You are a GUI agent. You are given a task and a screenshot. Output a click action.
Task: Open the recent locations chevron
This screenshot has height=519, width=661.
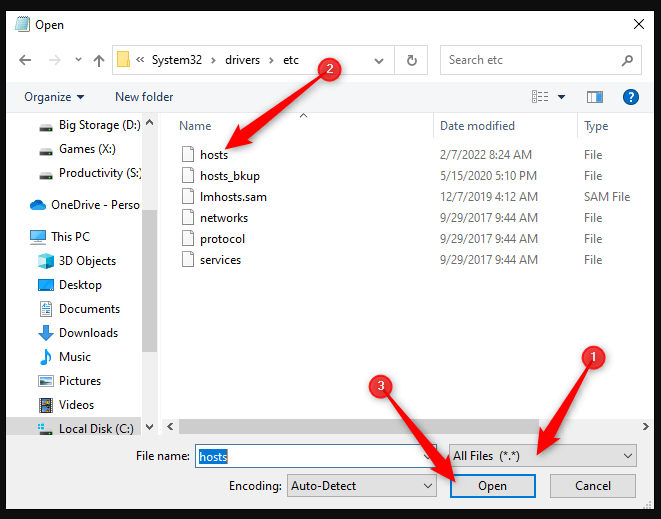tap(78, 60)
